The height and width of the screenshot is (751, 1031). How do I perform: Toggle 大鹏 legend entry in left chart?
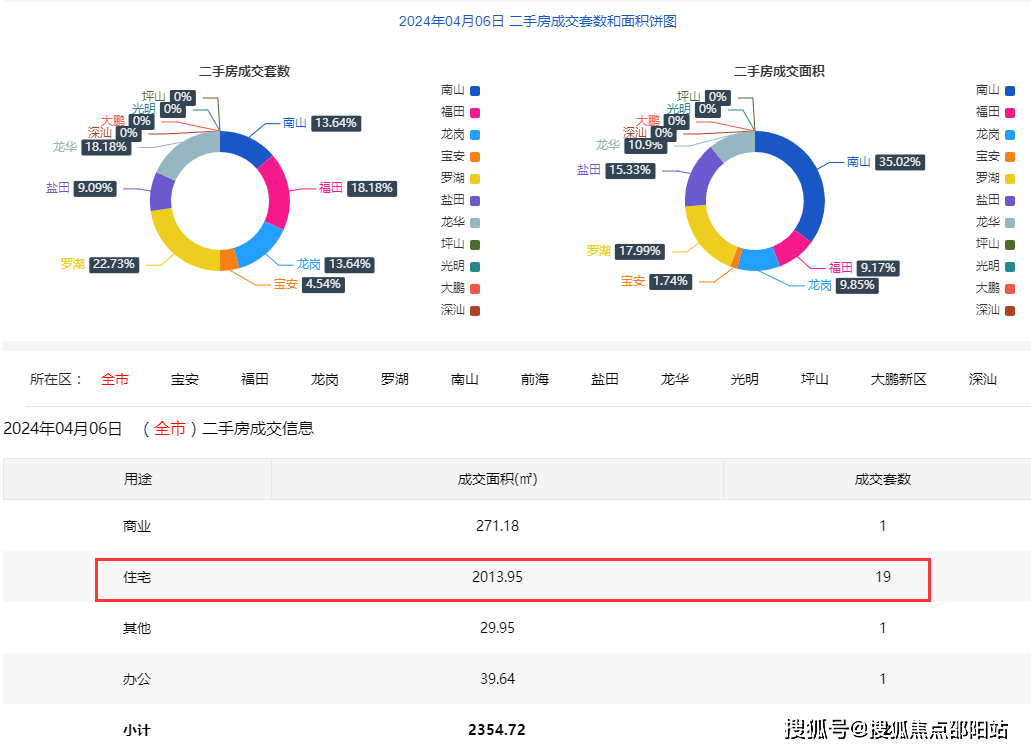[460, 288]
